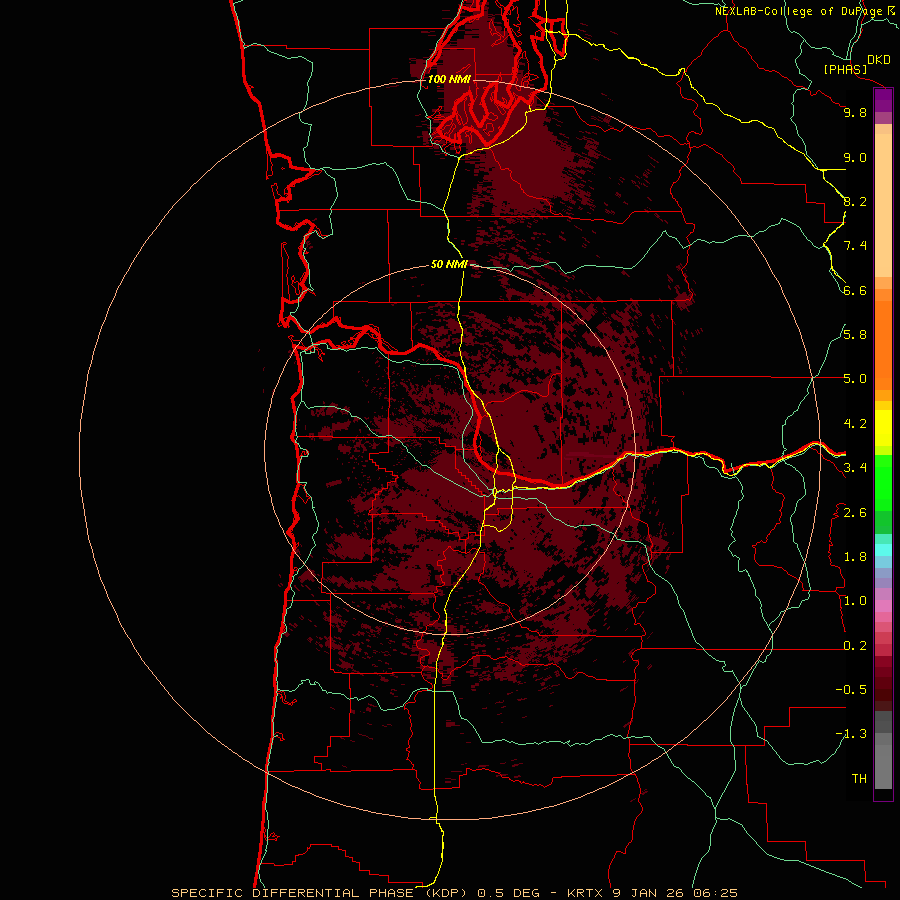Viewport: 900px width, 900px height.
Task: Click the 6.6 value on color scale
Action: (x=855, y=290)
